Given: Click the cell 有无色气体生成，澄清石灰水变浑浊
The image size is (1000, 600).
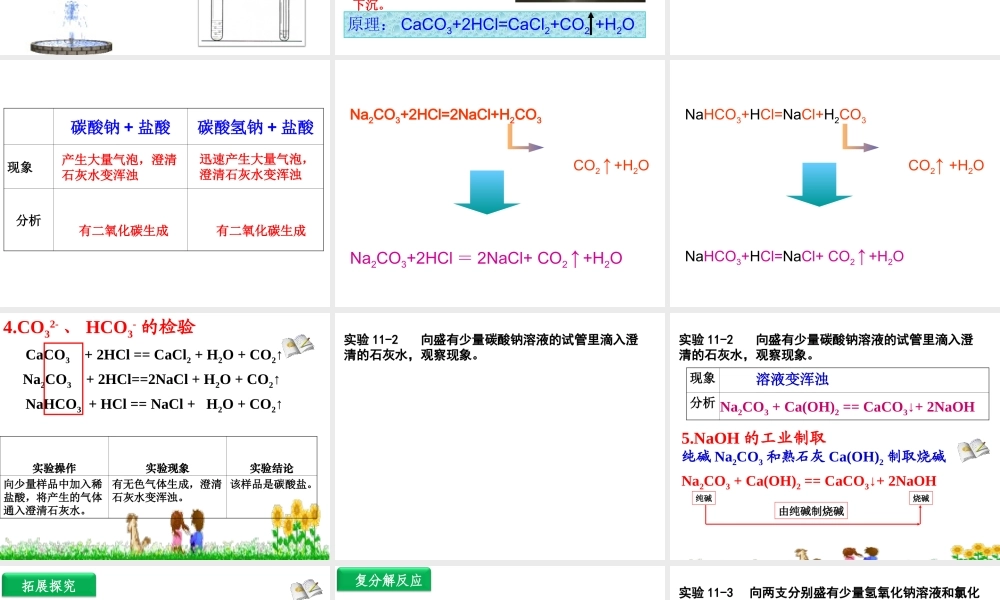Looking at the screenshot, I should (x=167, y=490).
